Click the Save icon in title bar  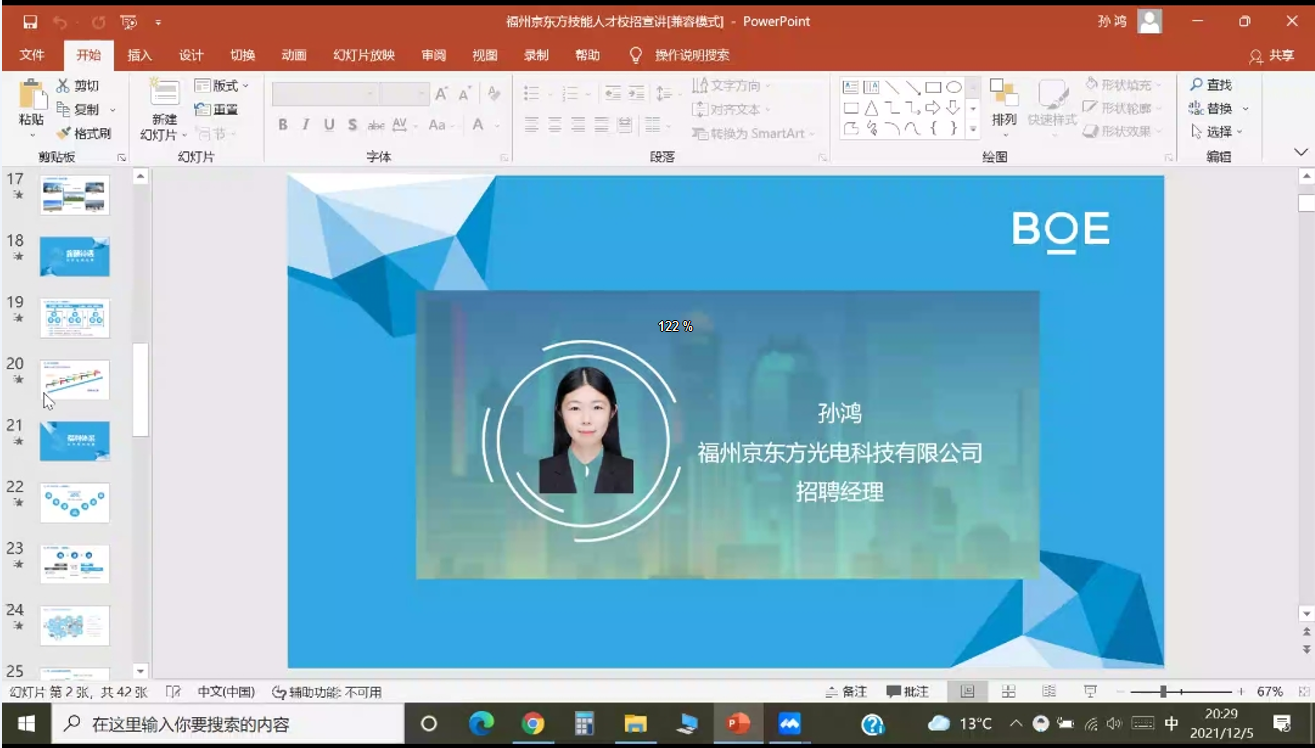(x=30, y=21)
